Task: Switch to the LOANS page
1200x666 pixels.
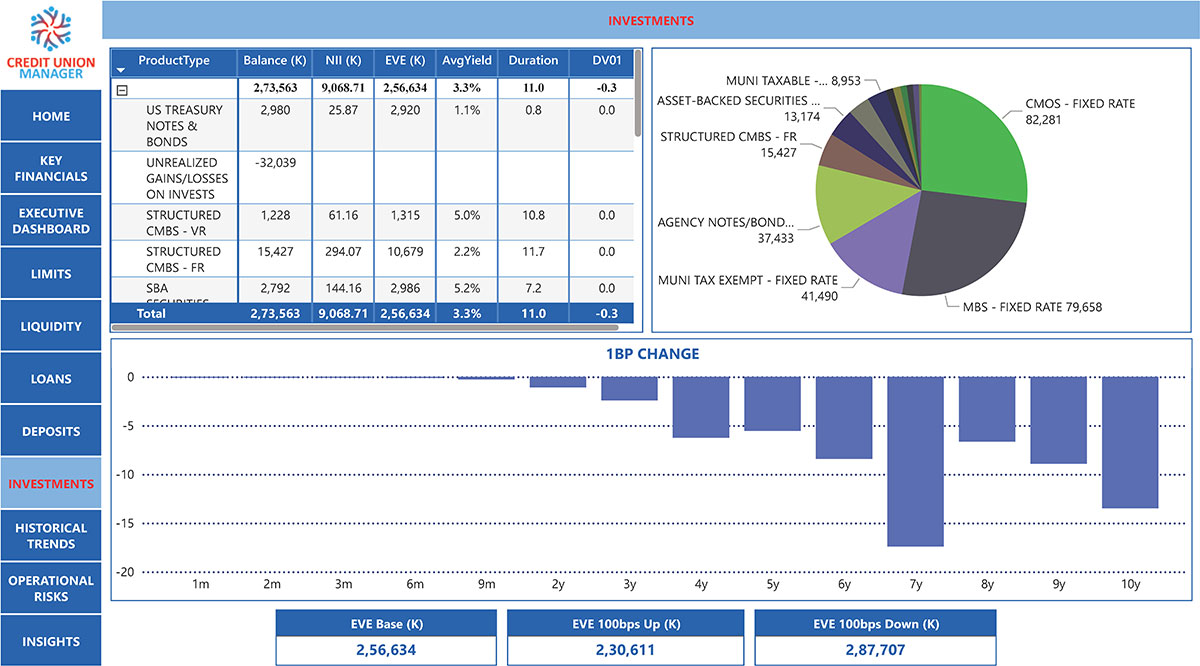Action: [51, 379]
